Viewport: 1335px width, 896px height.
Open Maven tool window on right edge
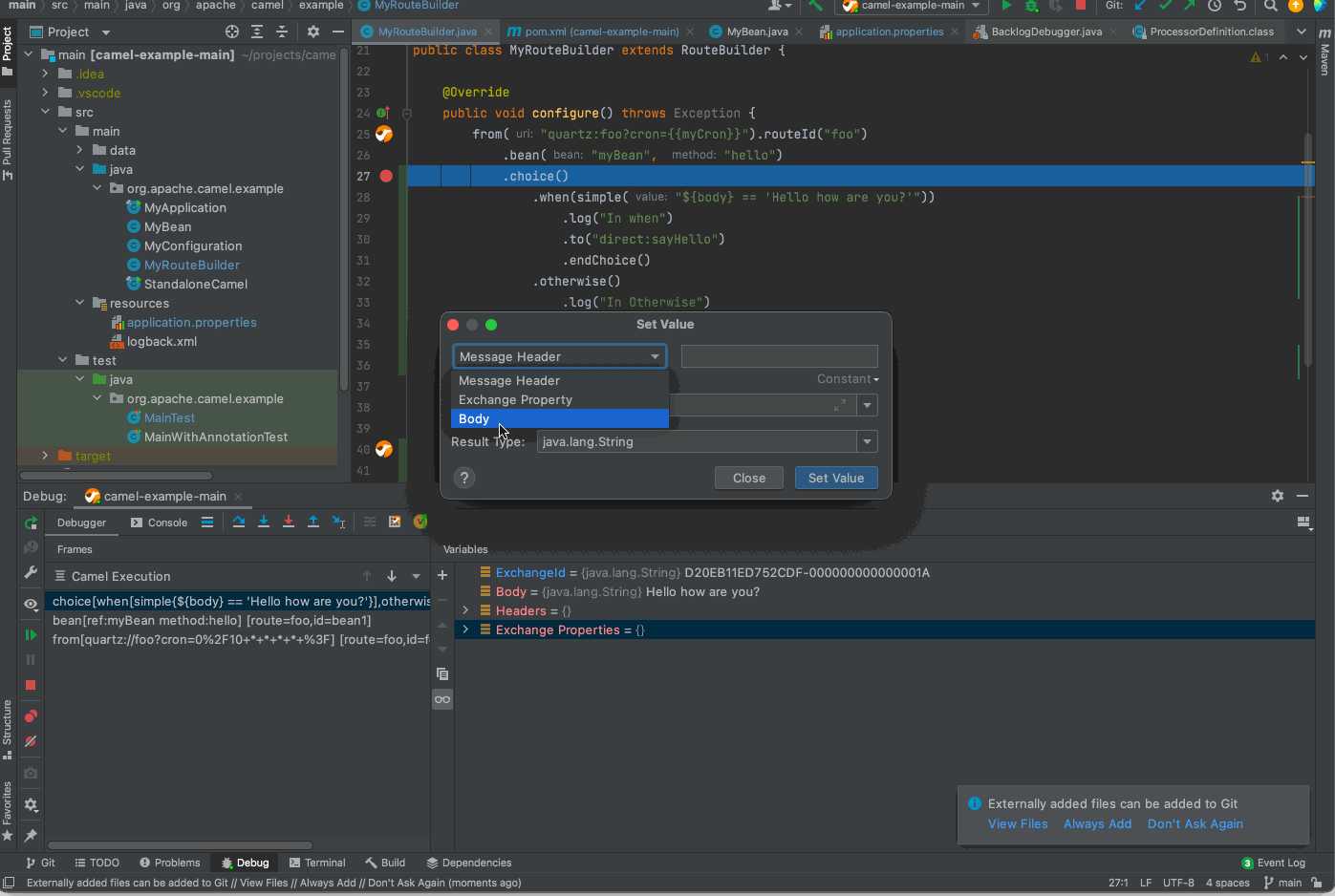point(1324,53)
